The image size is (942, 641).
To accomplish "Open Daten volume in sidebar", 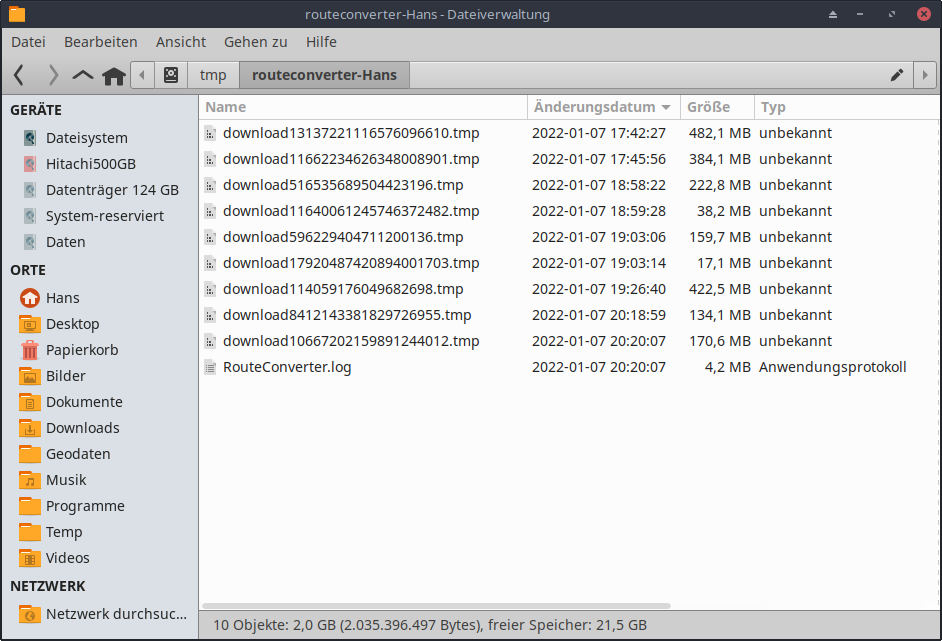I will click(65, 242).
